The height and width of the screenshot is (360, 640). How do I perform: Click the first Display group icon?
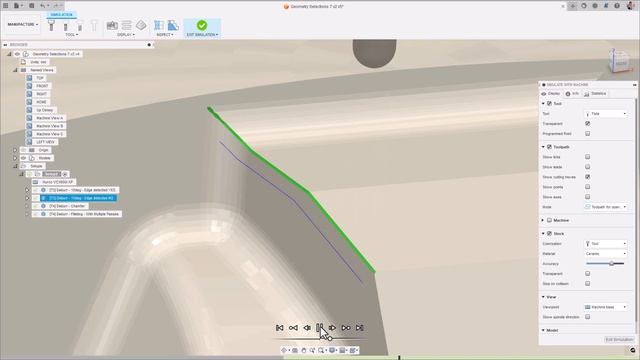[112, 25]
